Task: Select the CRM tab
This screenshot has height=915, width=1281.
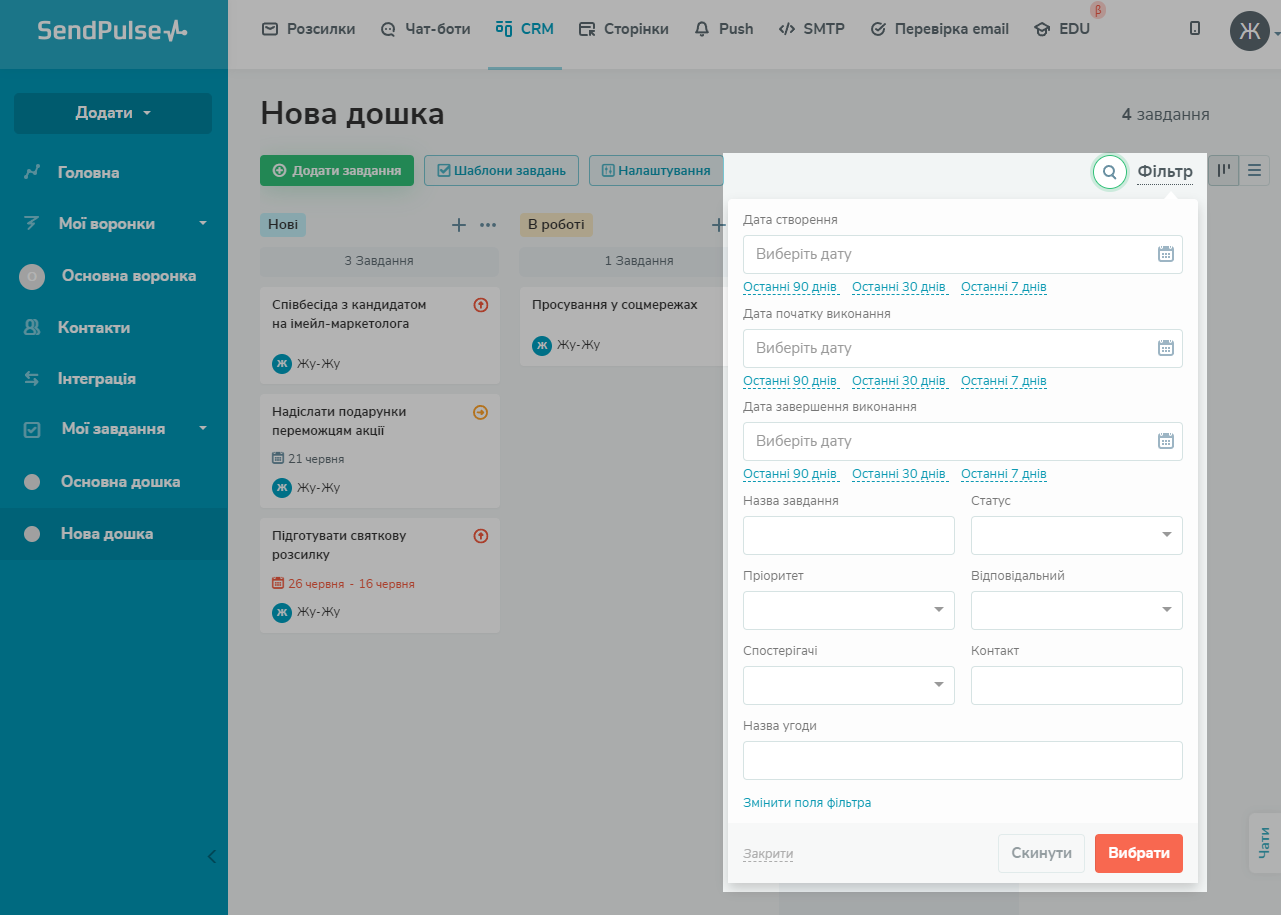Action: [525, 29]
